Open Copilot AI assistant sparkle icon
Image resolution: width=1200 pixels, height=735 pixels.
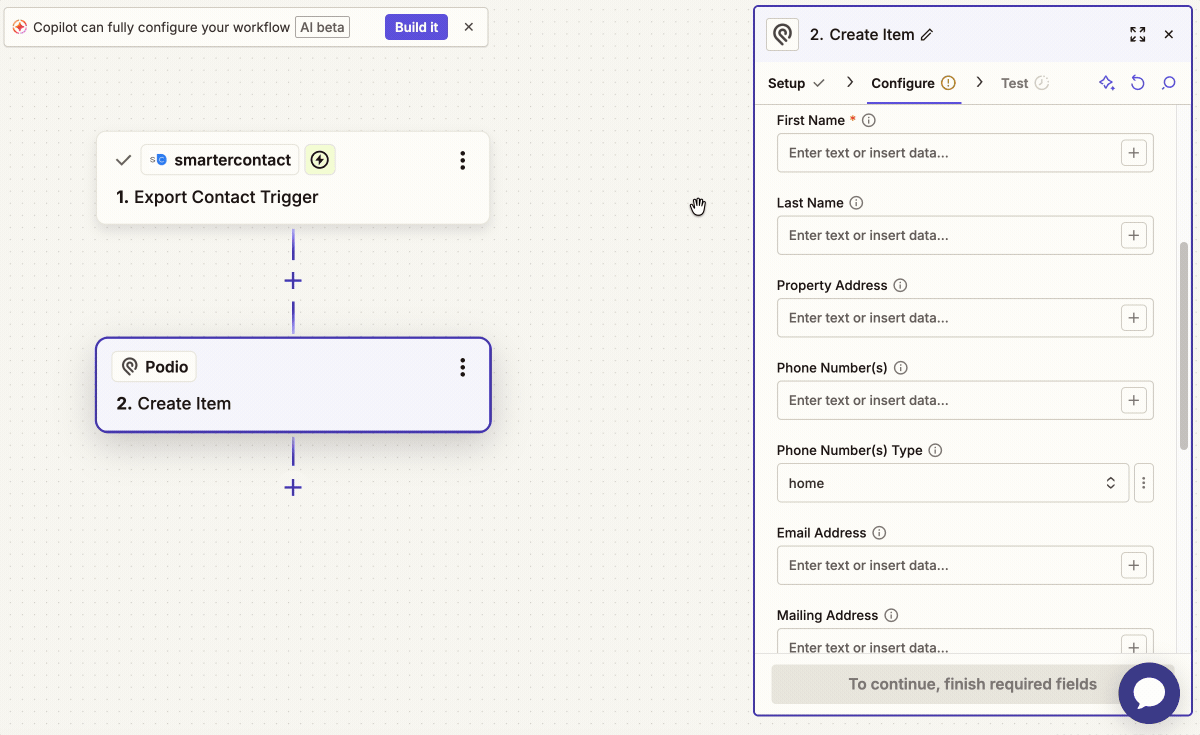(x=1106, y=83)
